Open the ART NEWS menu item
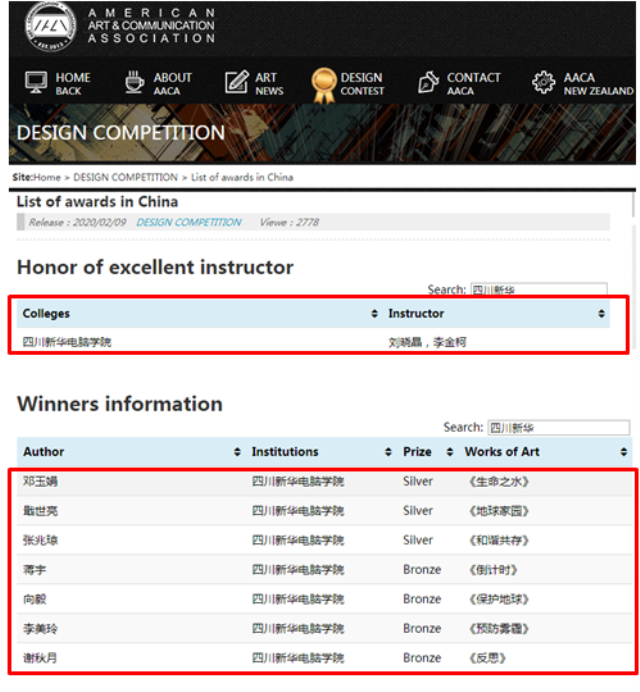 268,83
